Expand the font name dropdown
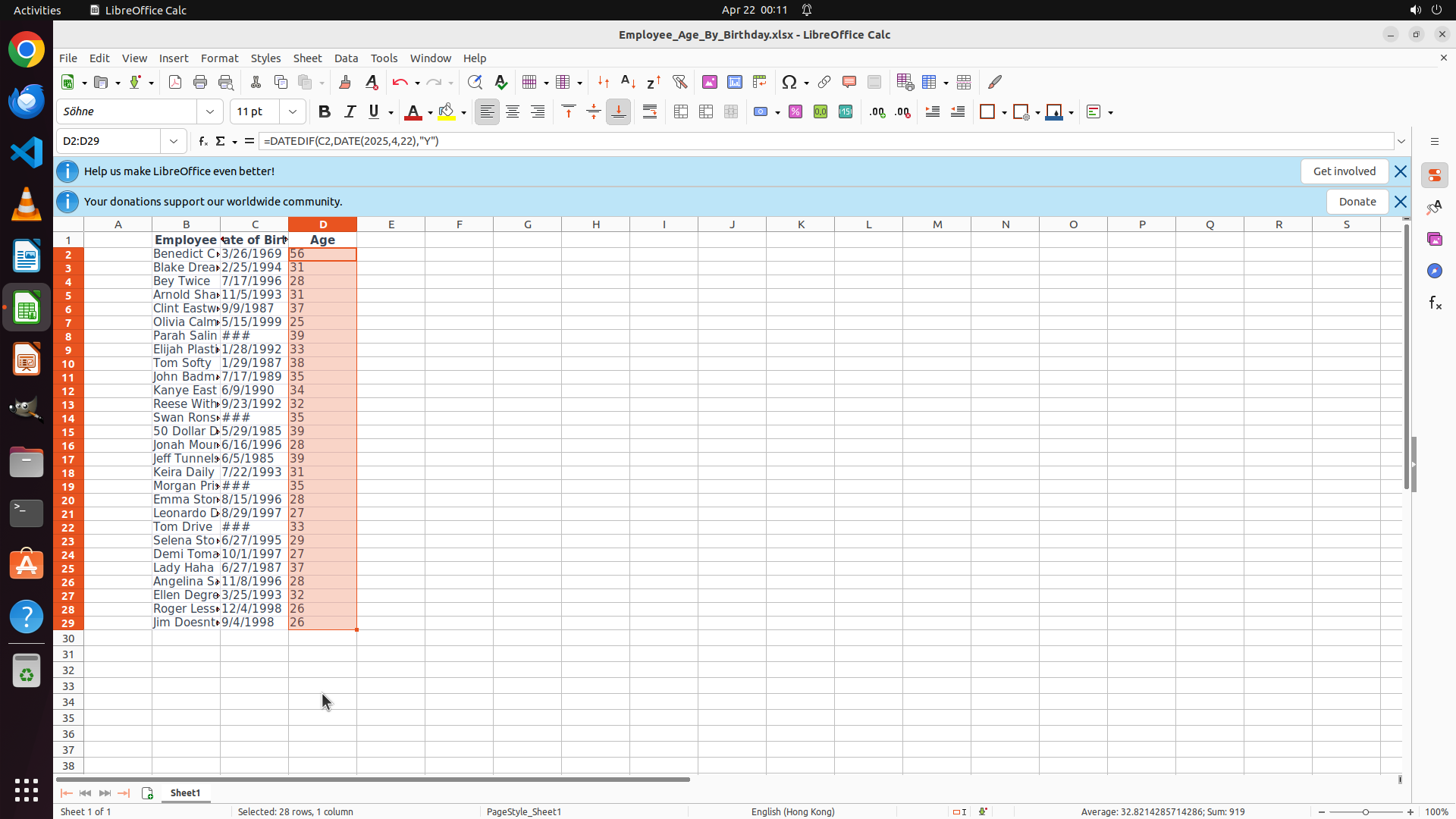Image resolution: width=1456 pixels, height=819 pixels. click(210, 112)
